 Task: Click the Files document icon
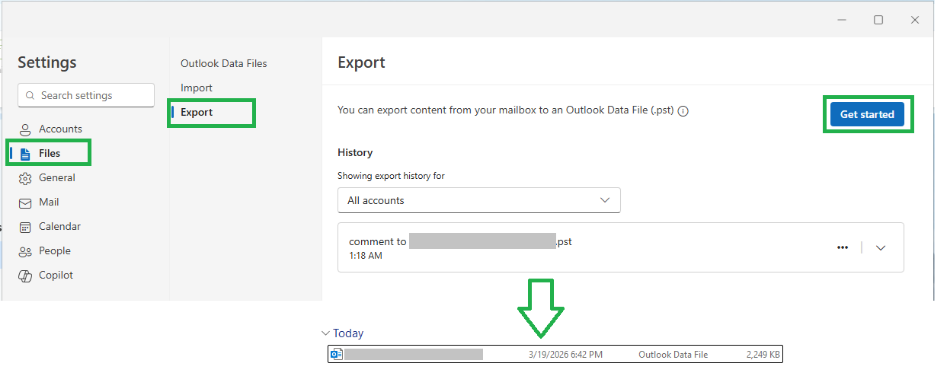click(25, 154)
